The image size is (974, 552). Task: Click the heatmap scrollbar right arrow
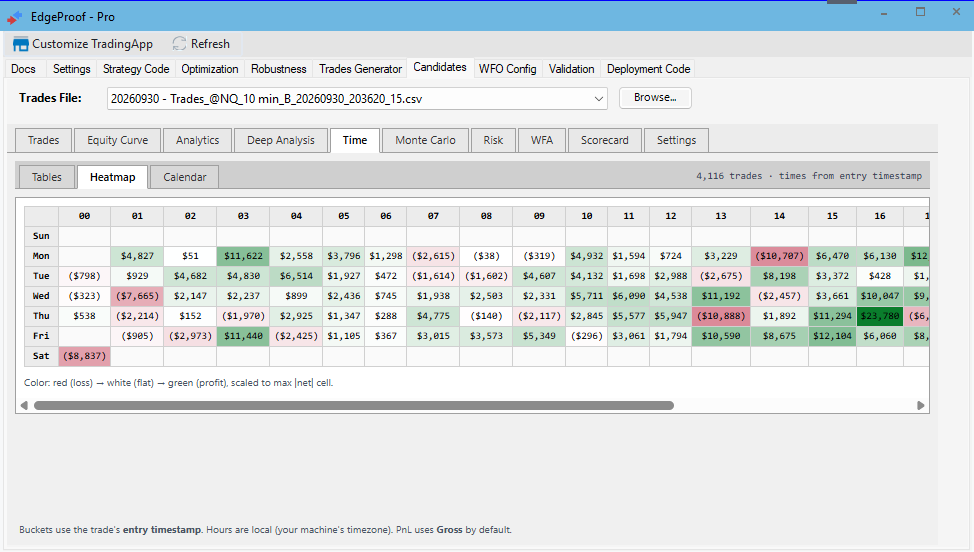921,405
